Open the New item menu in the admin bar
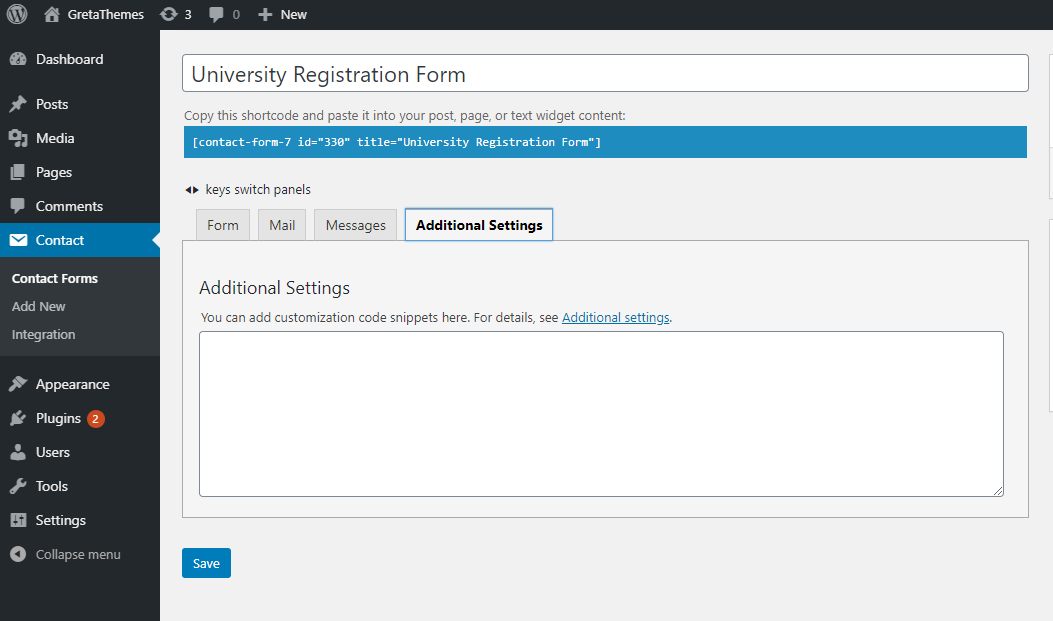 coord(281,14)
